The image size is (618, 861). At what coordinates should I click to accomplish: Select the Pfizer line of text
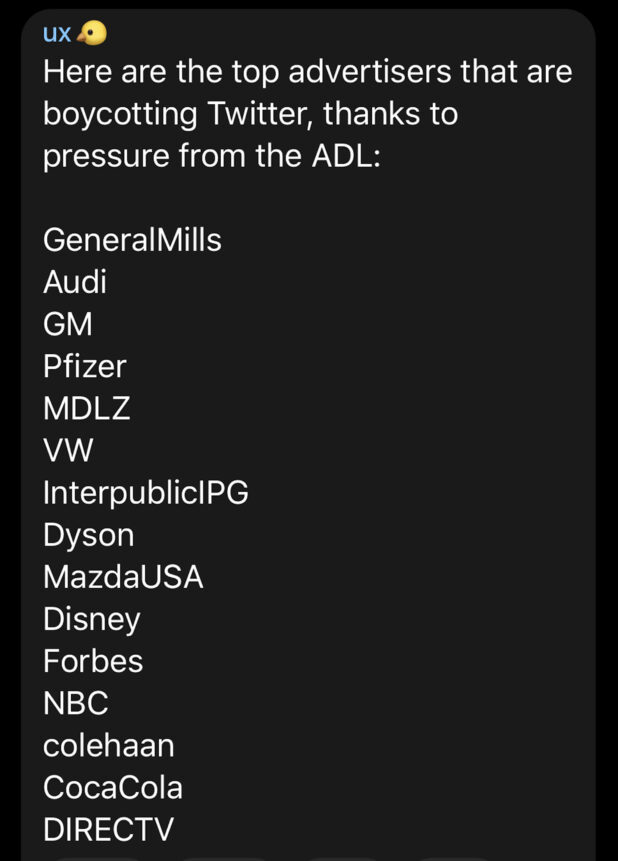coord(85,366)
